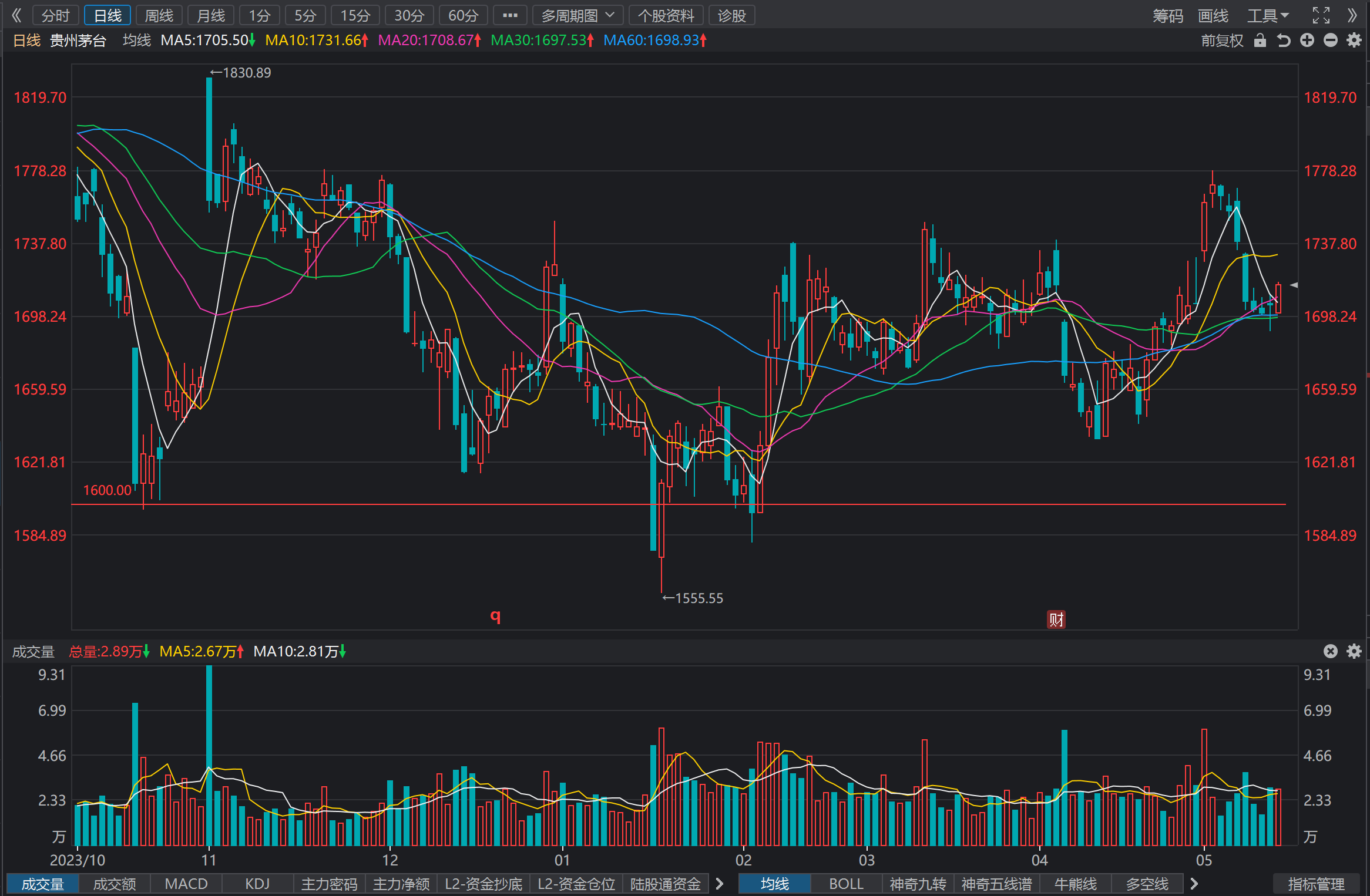Open main chart settings gear
Screen dimensions: 1370x896
[1354, 40]
